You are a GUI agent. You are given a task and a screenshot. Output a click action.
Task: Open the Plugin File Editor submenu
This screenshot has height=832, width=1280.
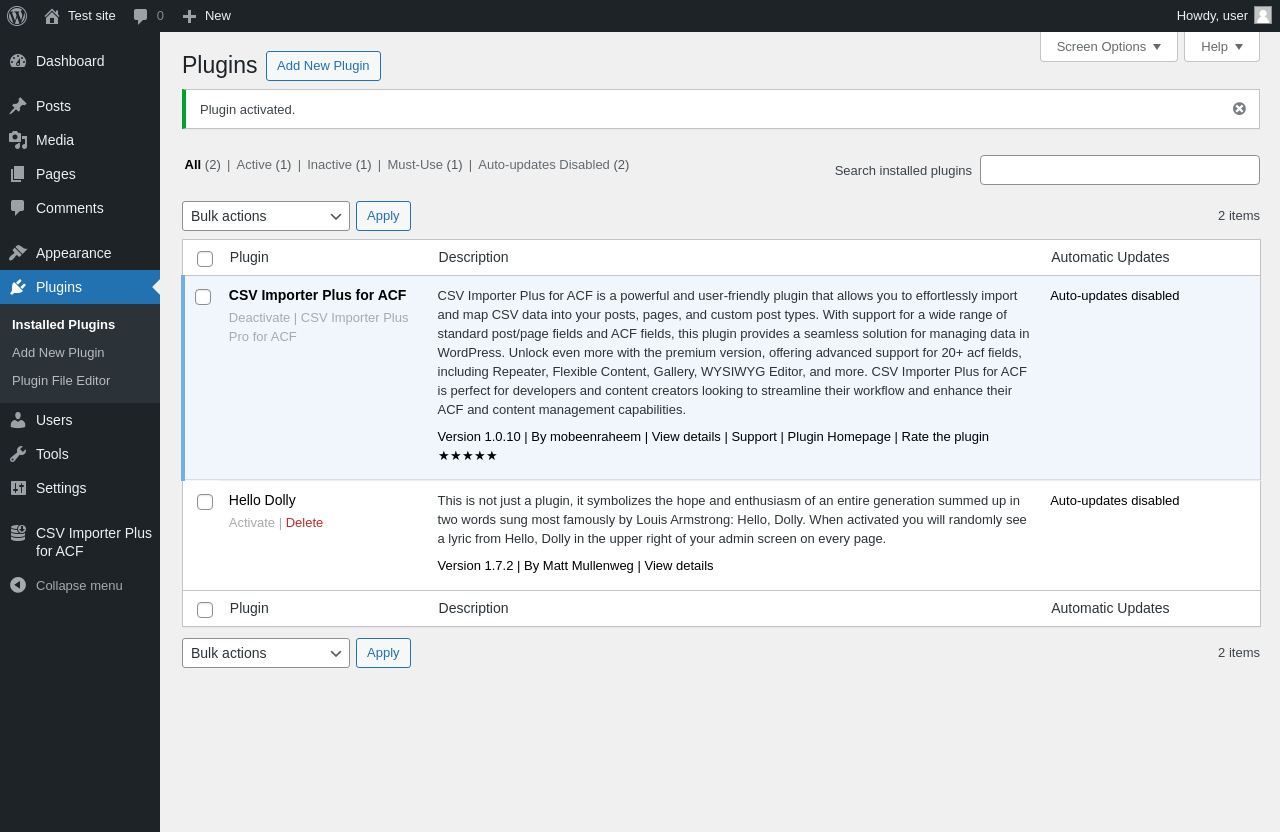click(61, 381)
